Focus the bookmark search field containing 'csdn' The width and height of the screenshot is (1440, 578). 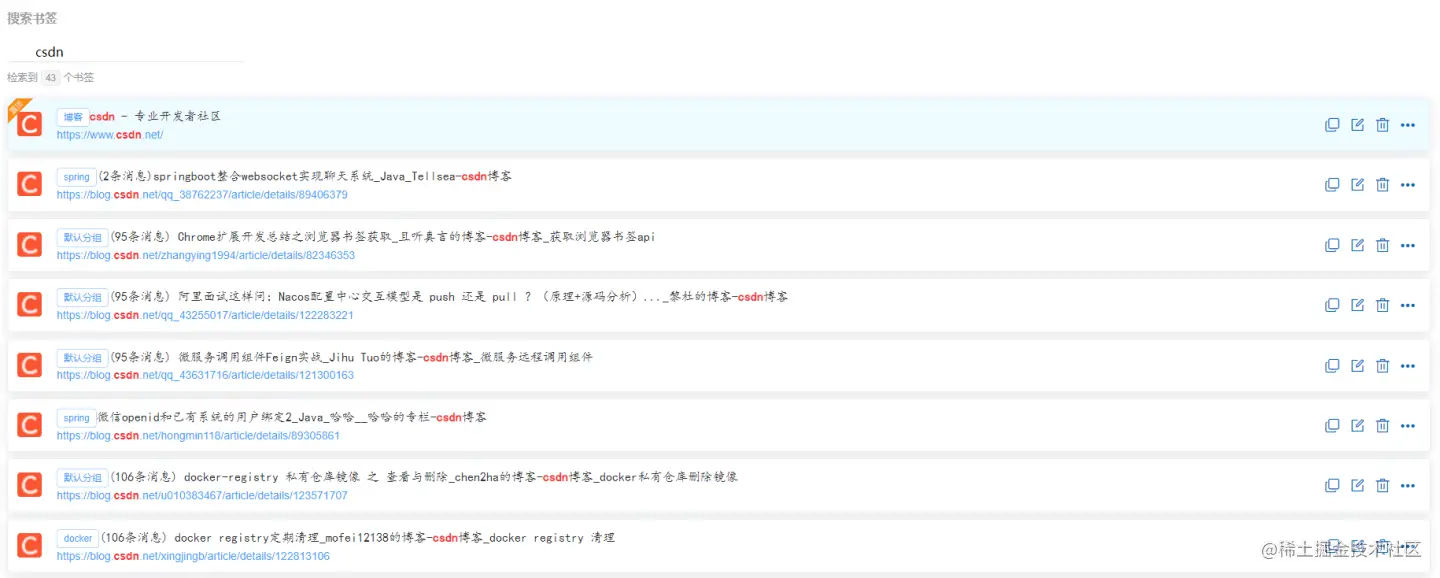[x=125, y=52]
